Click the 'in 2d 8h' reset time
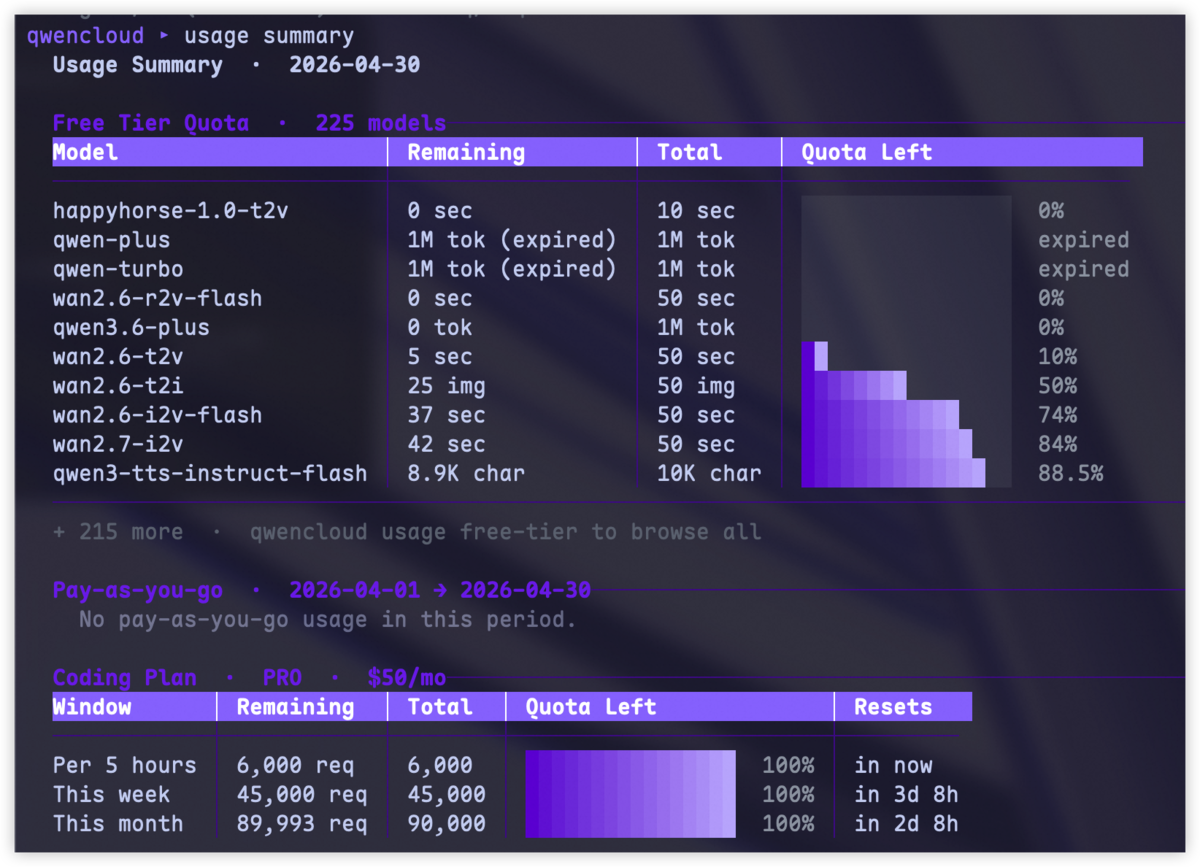The width and height of the screenshot is (1200, 867). pyautogui.click(x=906, y=824)
